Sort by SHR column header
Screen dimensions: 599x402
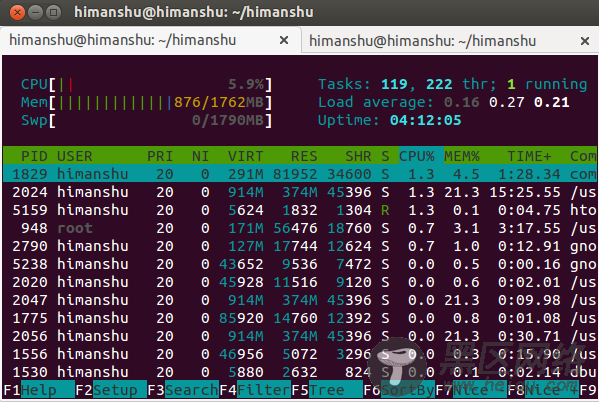pyautogui.click(x=358, y=156)
